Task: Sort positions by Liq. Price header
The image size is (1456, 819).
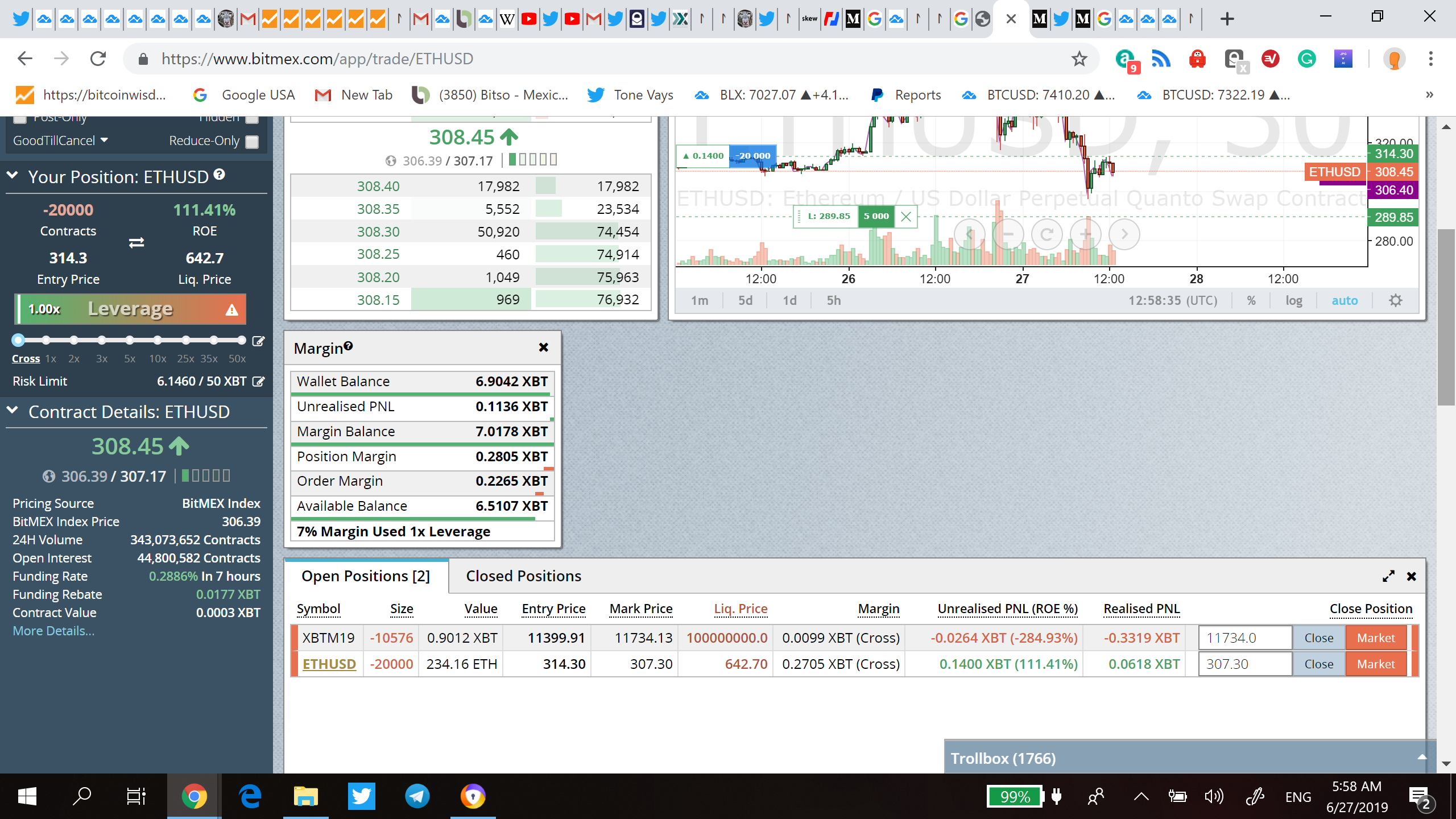Action: coord(741,609)
